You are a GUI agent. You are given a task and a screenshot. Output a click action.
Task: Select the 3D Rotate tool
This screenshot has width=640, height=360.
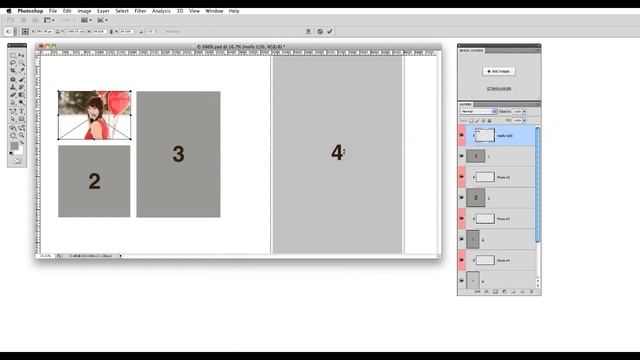(x=13, y=128)
